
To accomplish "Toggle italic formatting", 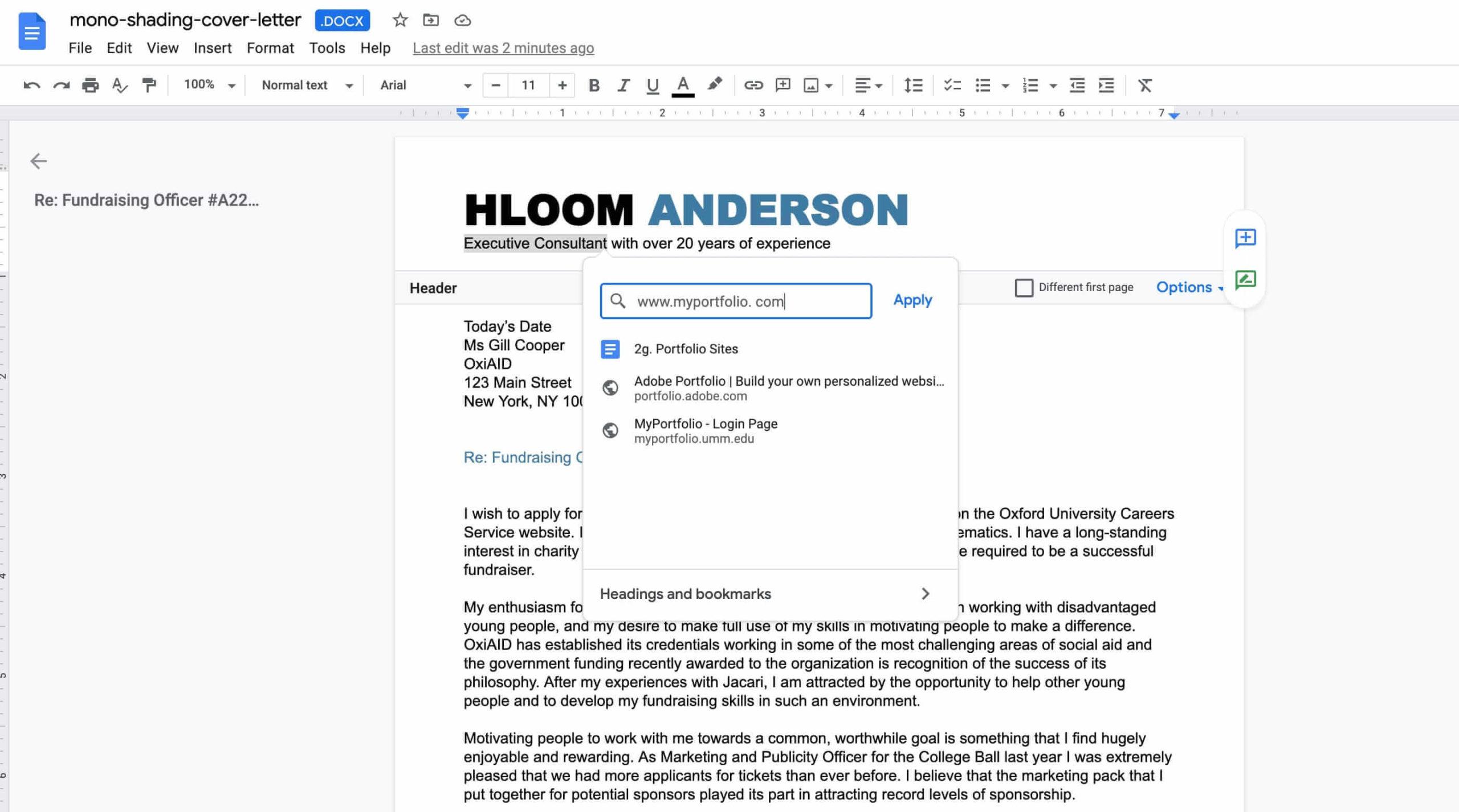I will point(623,85).
